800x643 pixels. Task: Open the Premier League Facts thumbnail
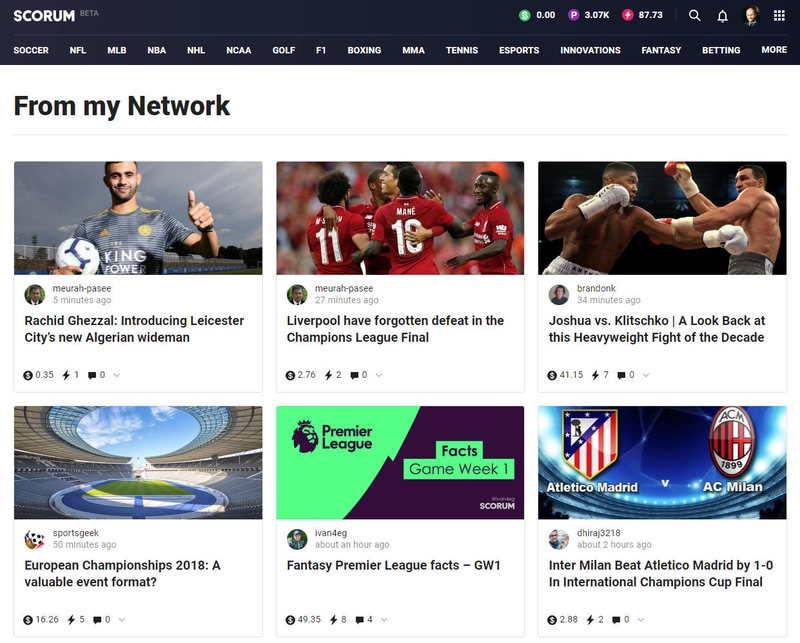(x=400, y=462)
